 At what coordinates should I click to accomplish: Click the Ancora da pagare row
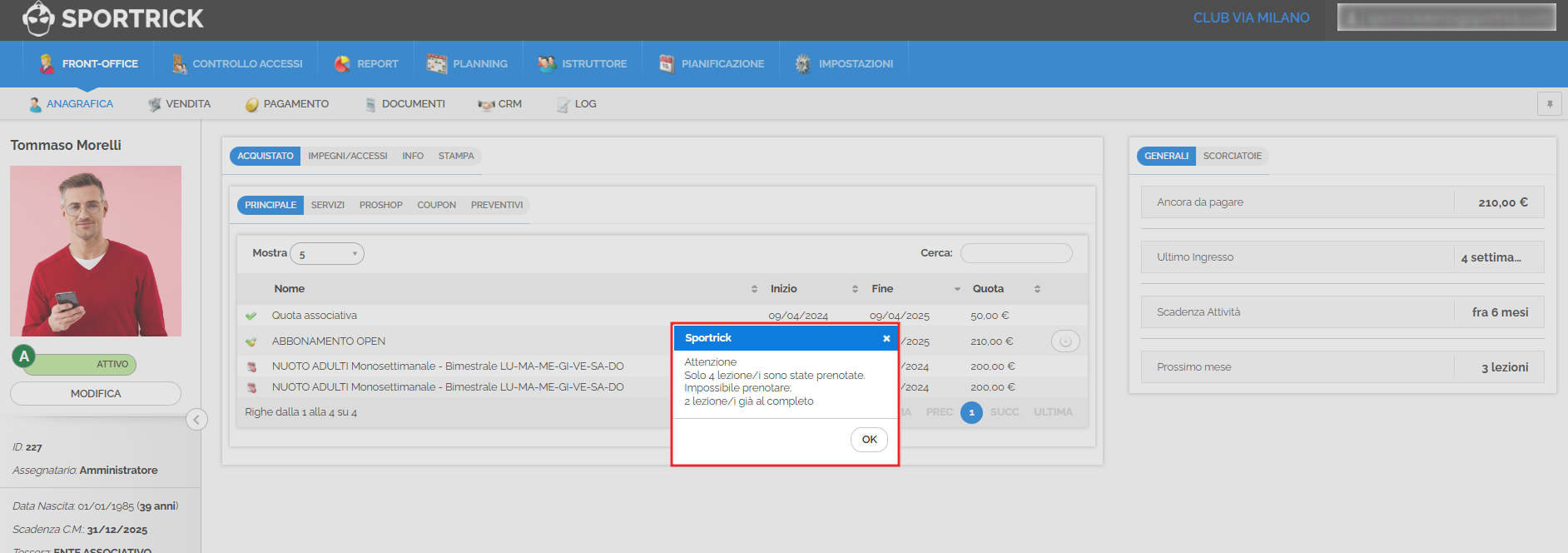(1342, 202)
